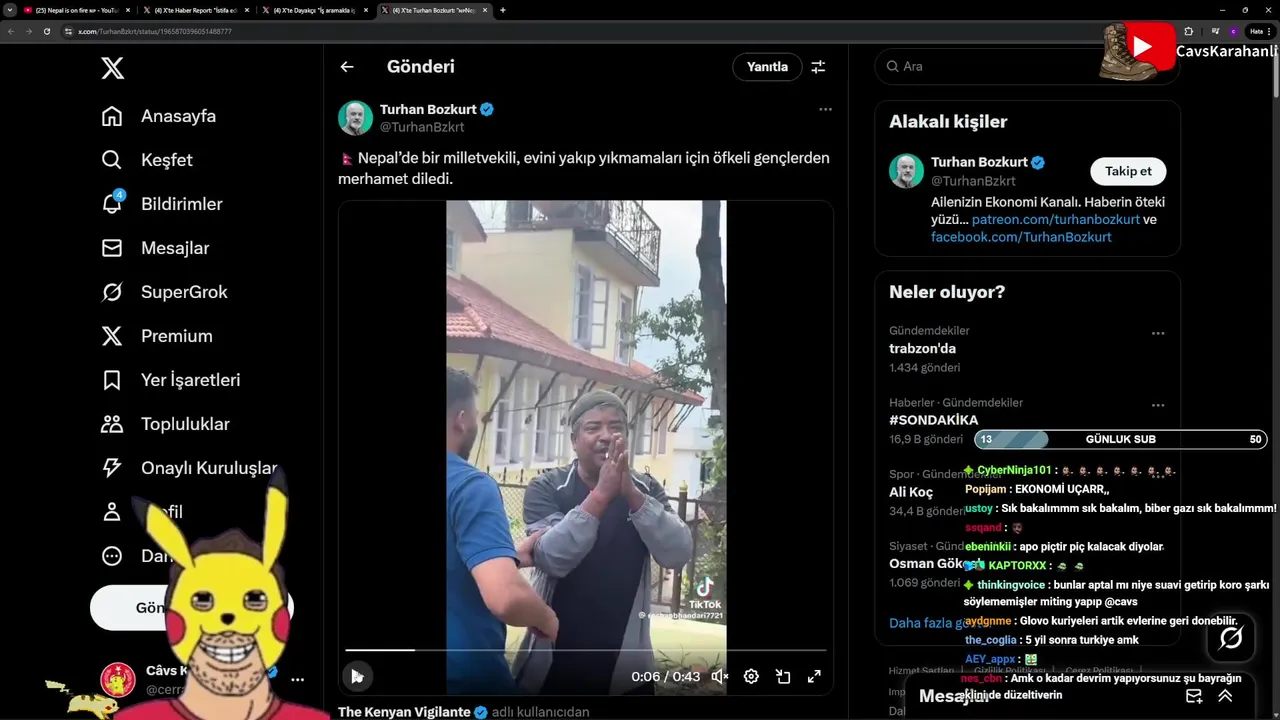Open Ali Koç trending topic
The width and height of the screenshot is (1280, 720).
[911, 492]
